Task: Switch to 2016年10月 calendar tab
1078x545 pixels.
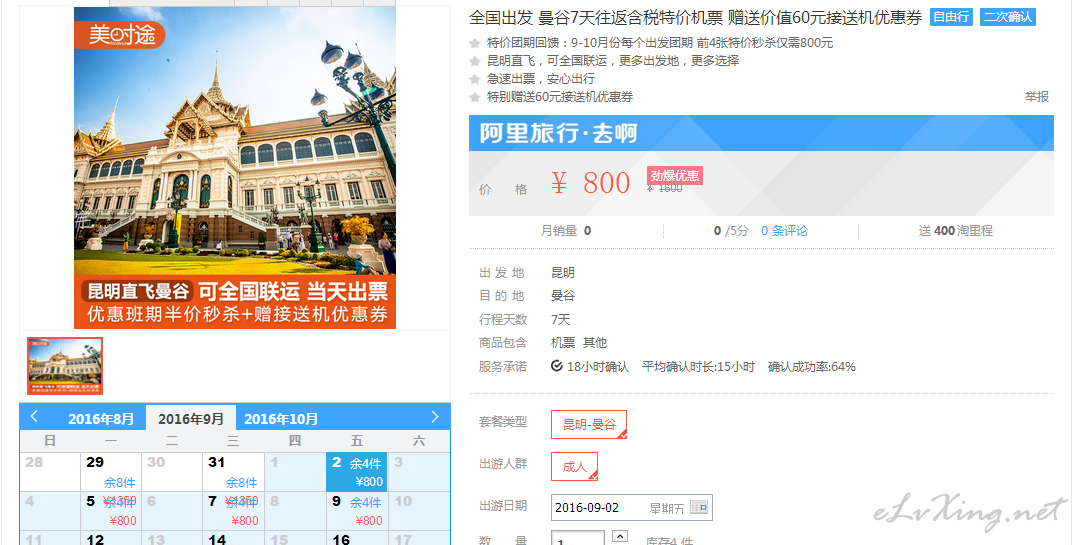Action: pos(281,419)
